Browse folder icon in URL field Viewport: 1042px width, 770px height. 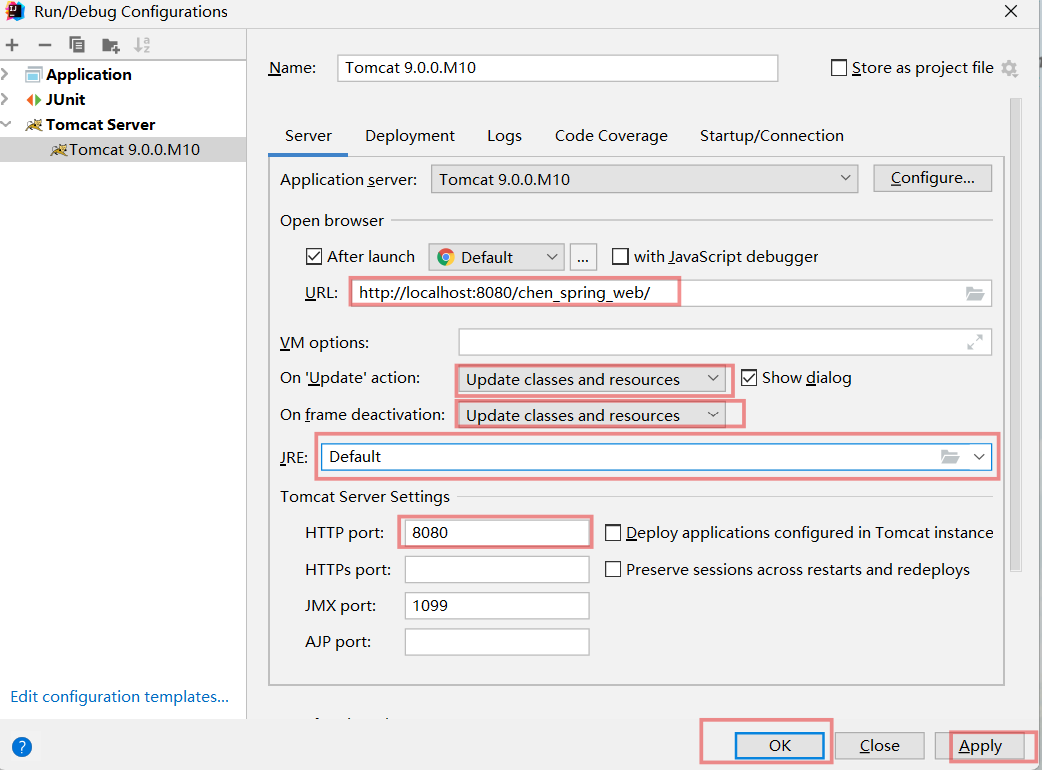[975, 294]
